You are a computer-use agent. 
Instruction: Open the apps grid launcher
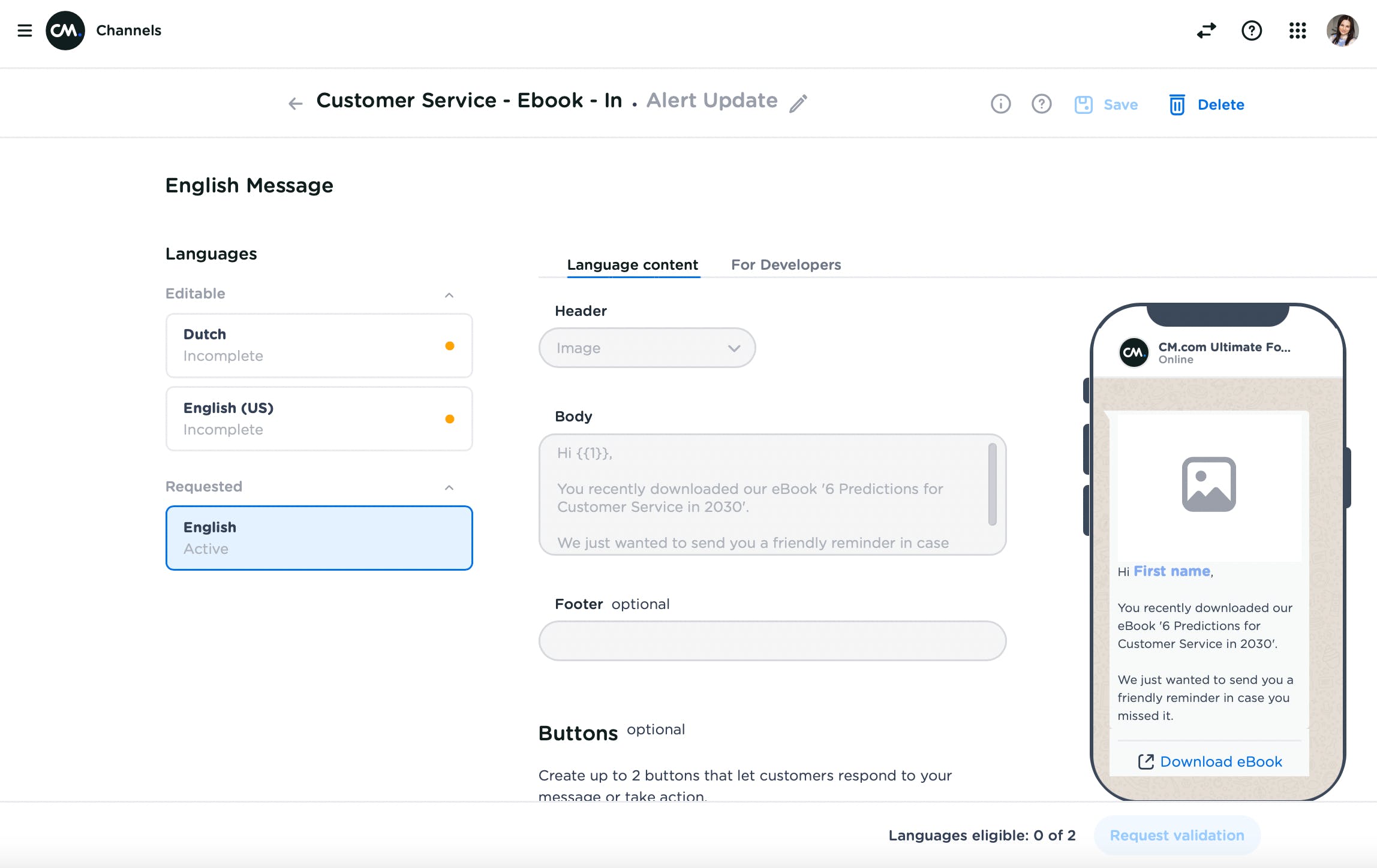coord(1297,30)
